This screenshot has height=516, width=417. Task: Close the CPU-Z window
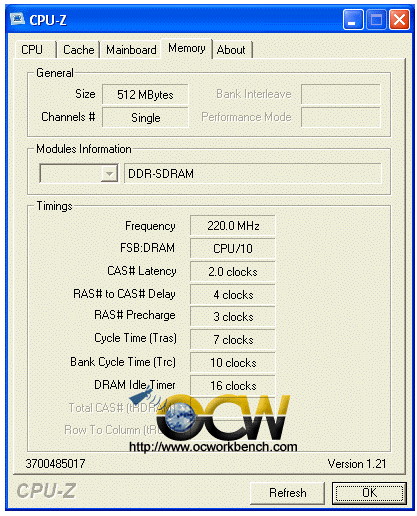click(x=400, y=20)
